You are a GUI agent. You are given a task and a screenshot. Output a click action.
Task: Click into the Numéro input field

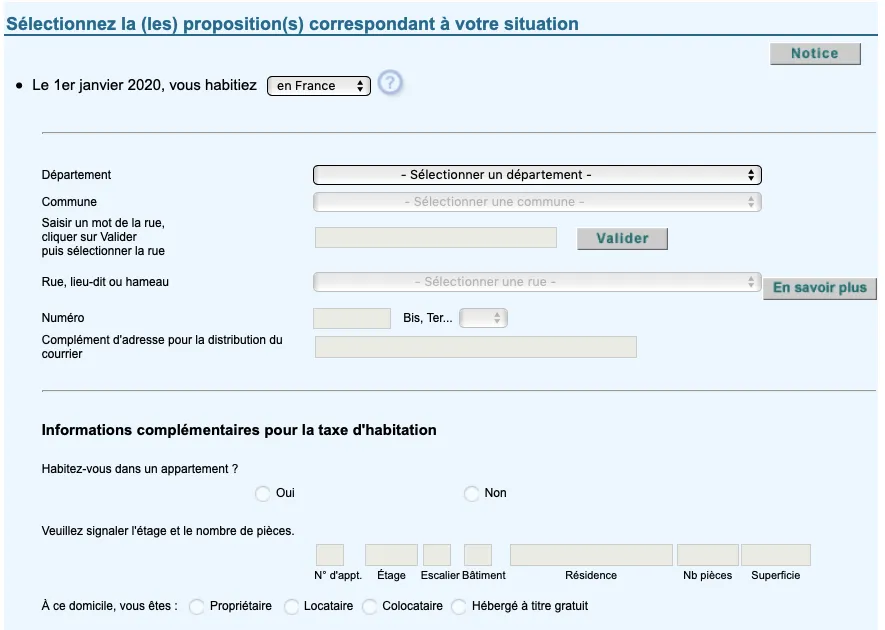pyautogui.click(x=352, y=318)
